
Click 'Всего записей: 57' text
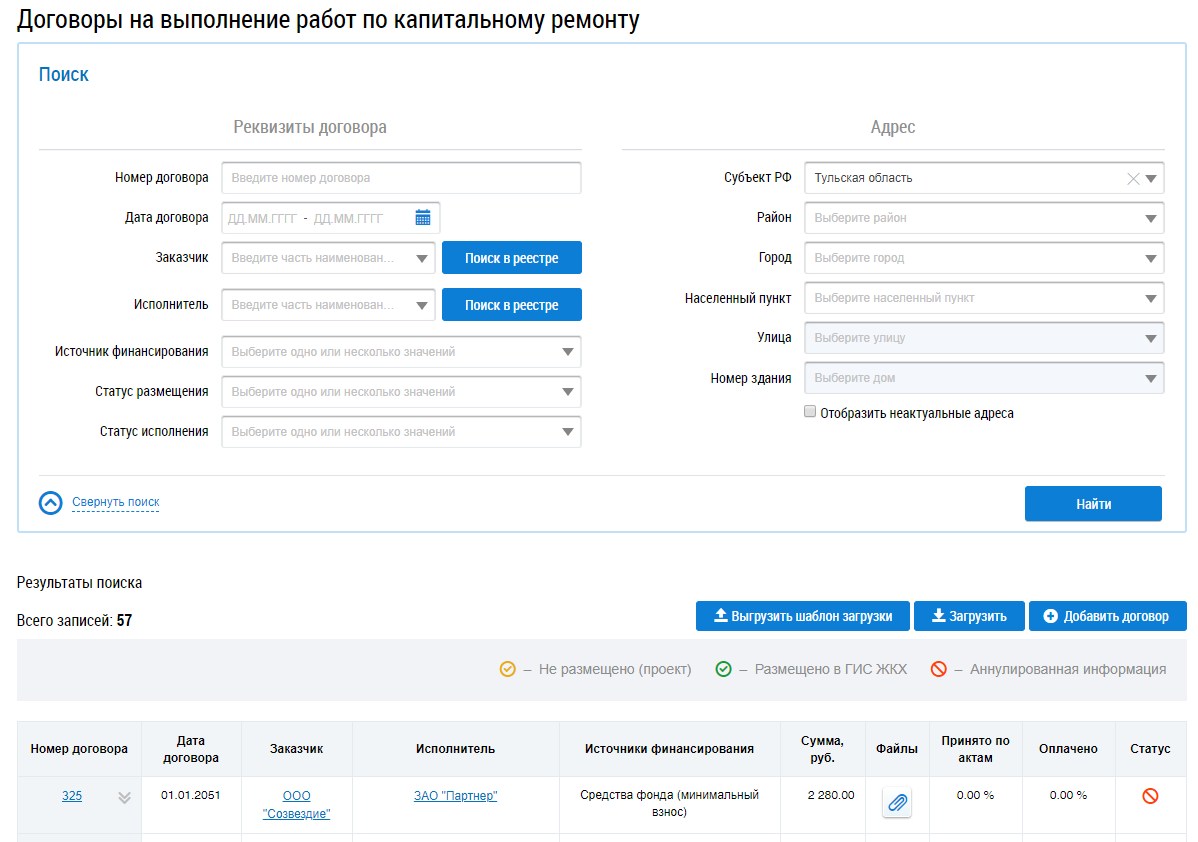[74, 620]
